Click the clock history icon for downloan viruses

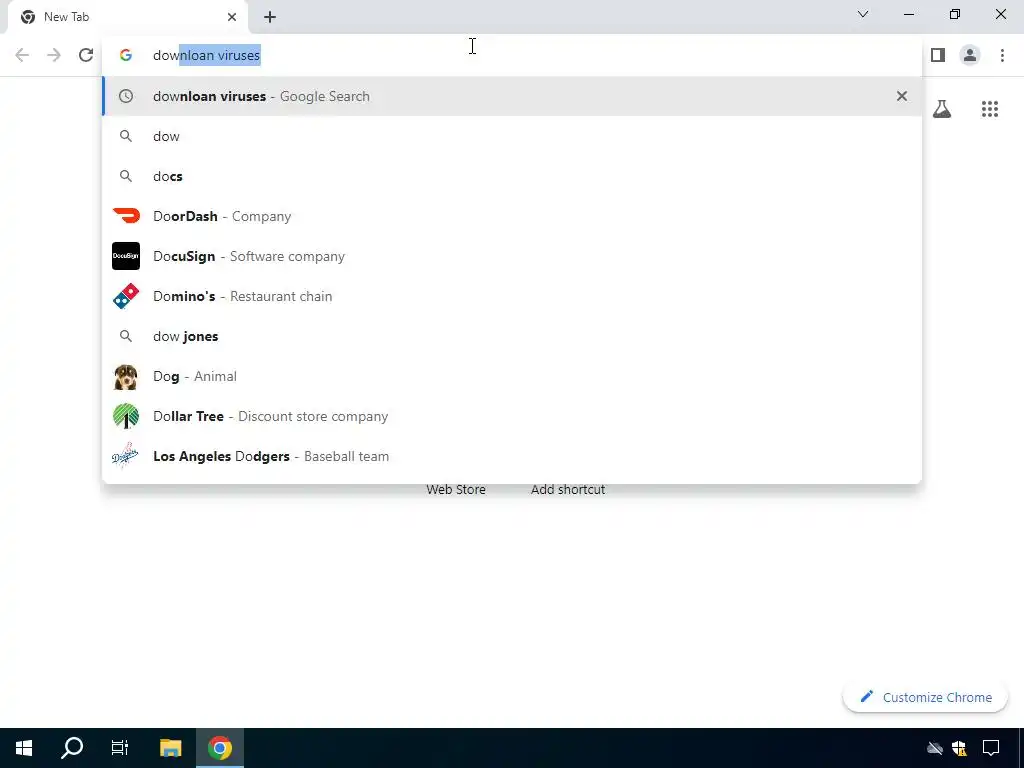126,96
